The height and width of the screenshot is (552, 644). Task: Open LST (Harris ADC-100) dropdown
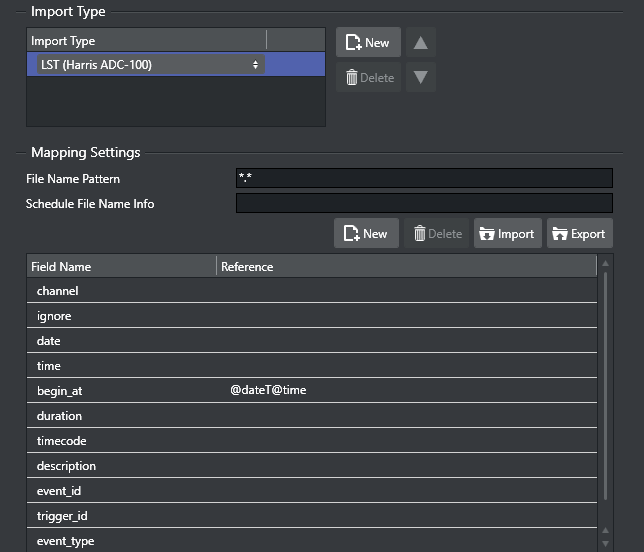pos(150,65)
